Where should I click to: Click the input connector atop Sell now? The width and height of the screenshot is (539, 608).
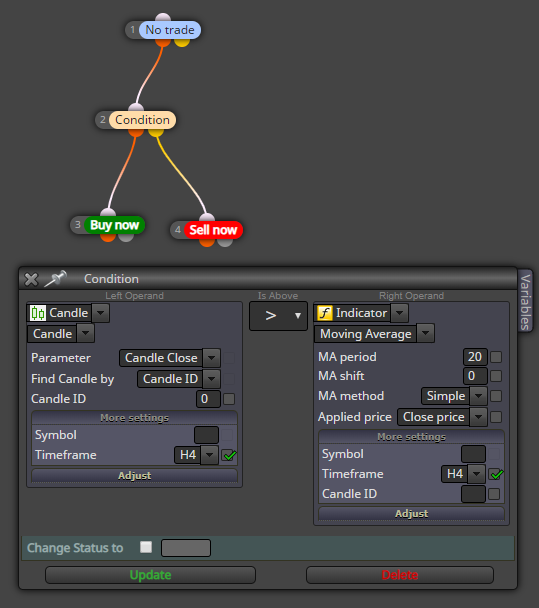tap(207, 218)
